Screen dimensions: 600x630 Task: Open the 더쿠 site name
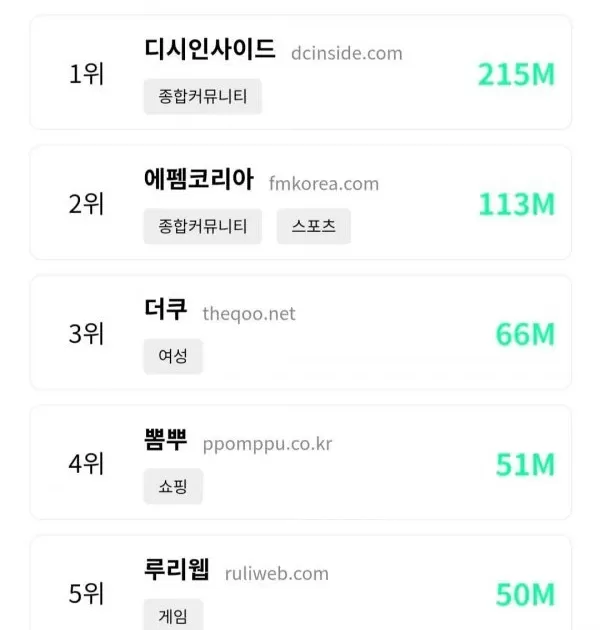(x=166, y=309)
